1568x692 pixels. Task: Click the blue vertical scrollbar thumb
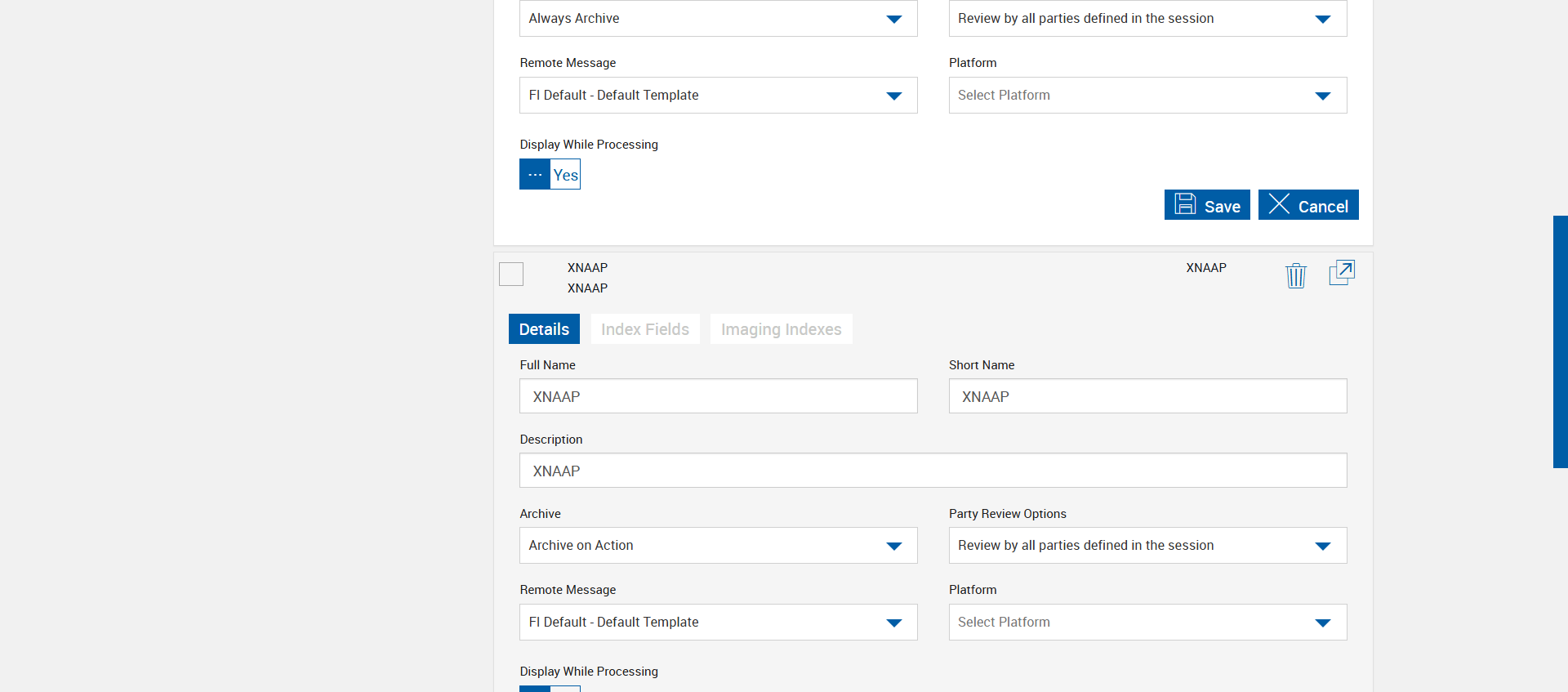click(x=1560, y=342)
